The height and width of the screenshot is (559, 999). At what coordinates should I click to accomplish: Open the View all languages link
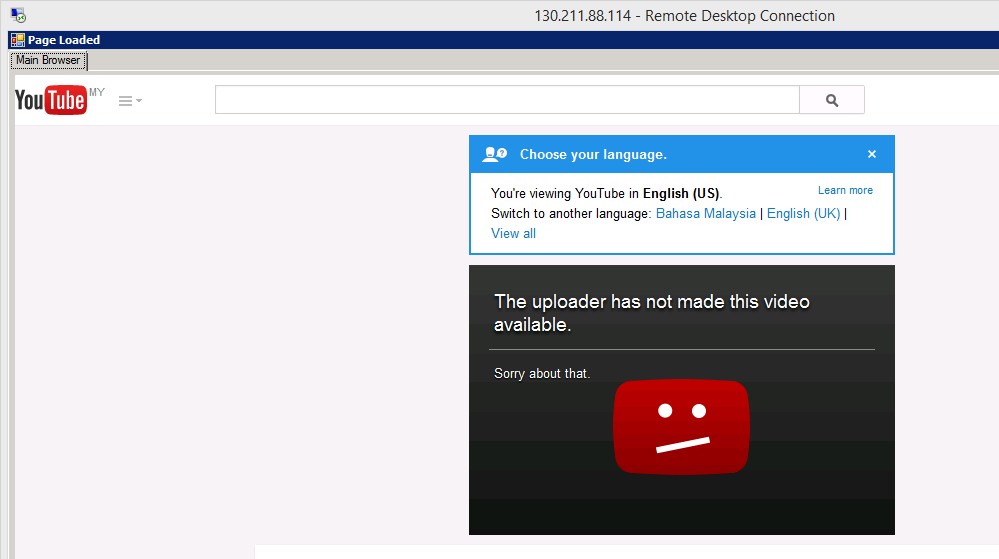(513, 233)
